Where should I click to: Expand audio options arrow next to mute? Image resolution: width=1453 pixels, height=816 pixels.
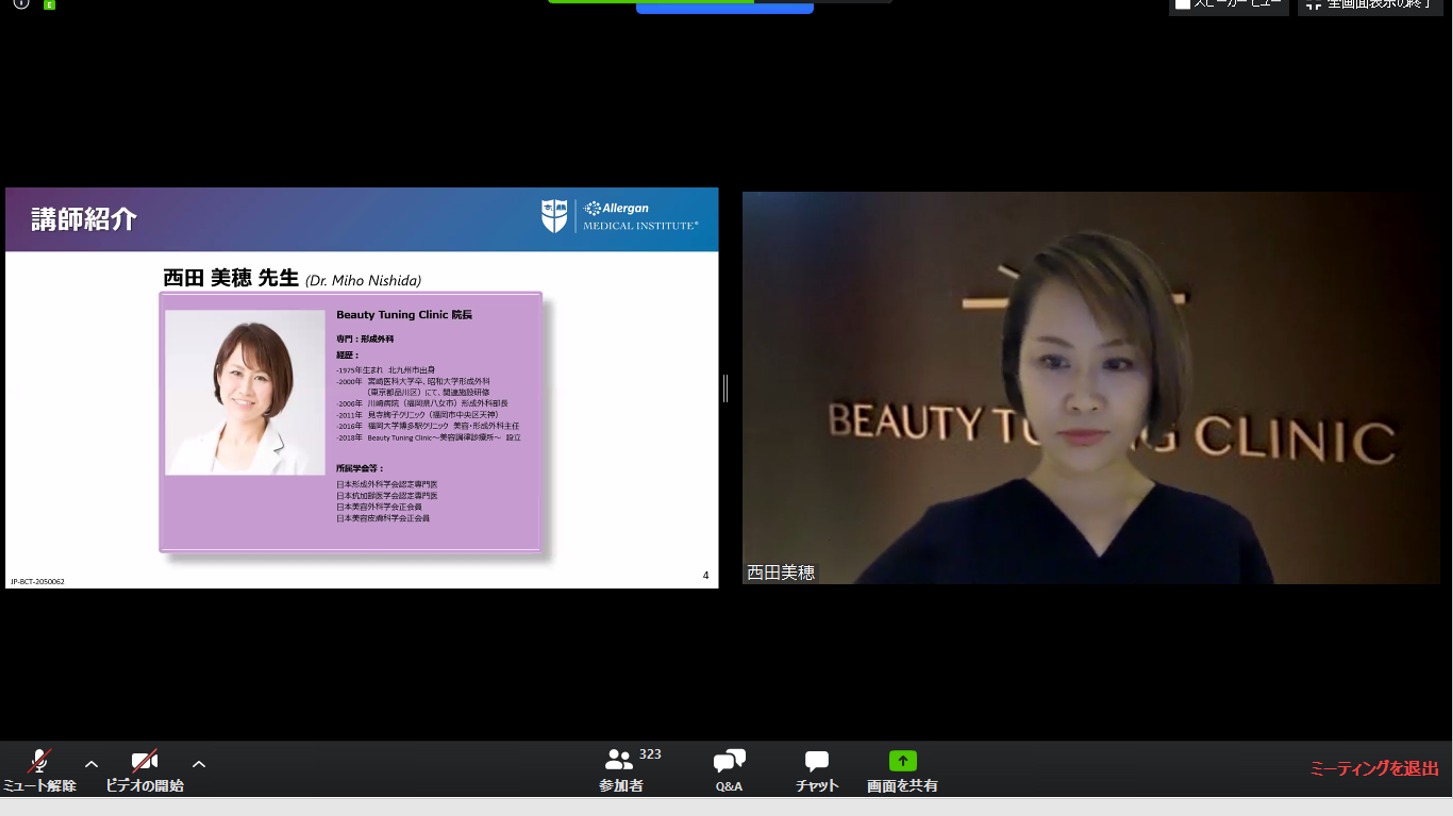91,765
